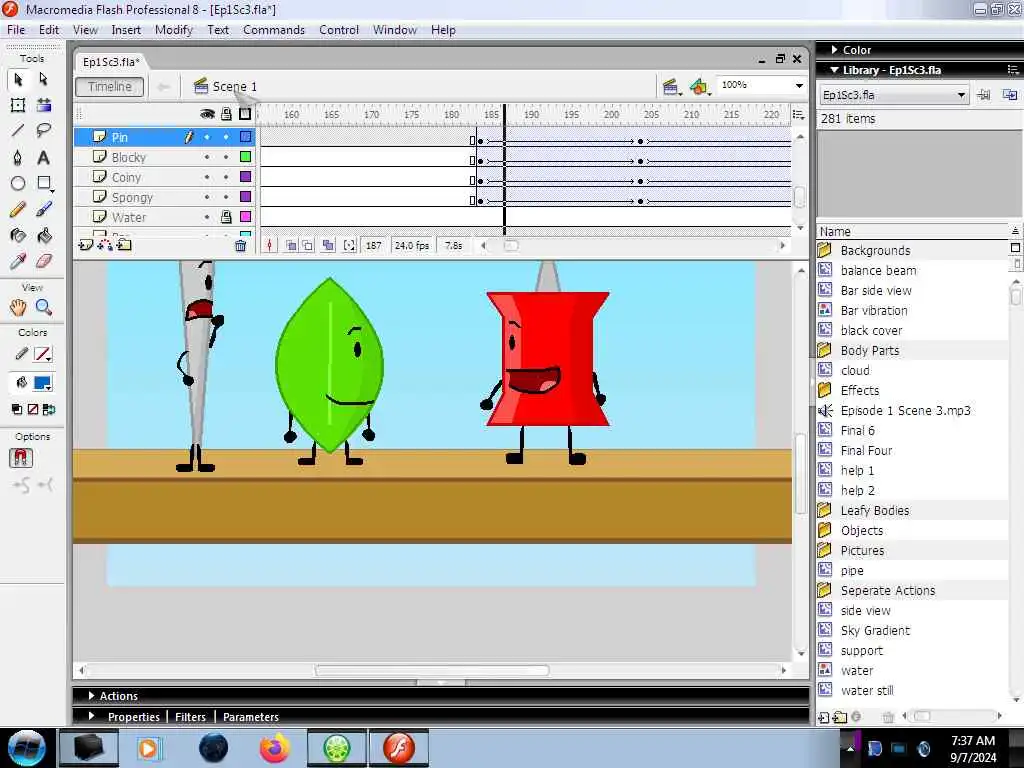Click the Add Motion Guide icon

pos(104,246)
